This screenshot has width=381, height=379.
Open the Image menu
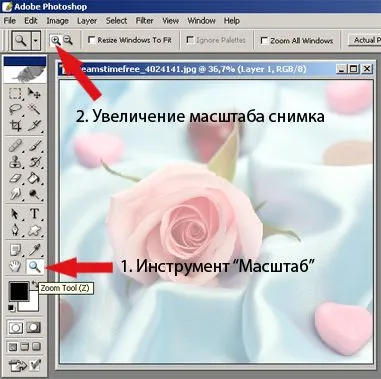pyautogui.click(x=57, y=21)
